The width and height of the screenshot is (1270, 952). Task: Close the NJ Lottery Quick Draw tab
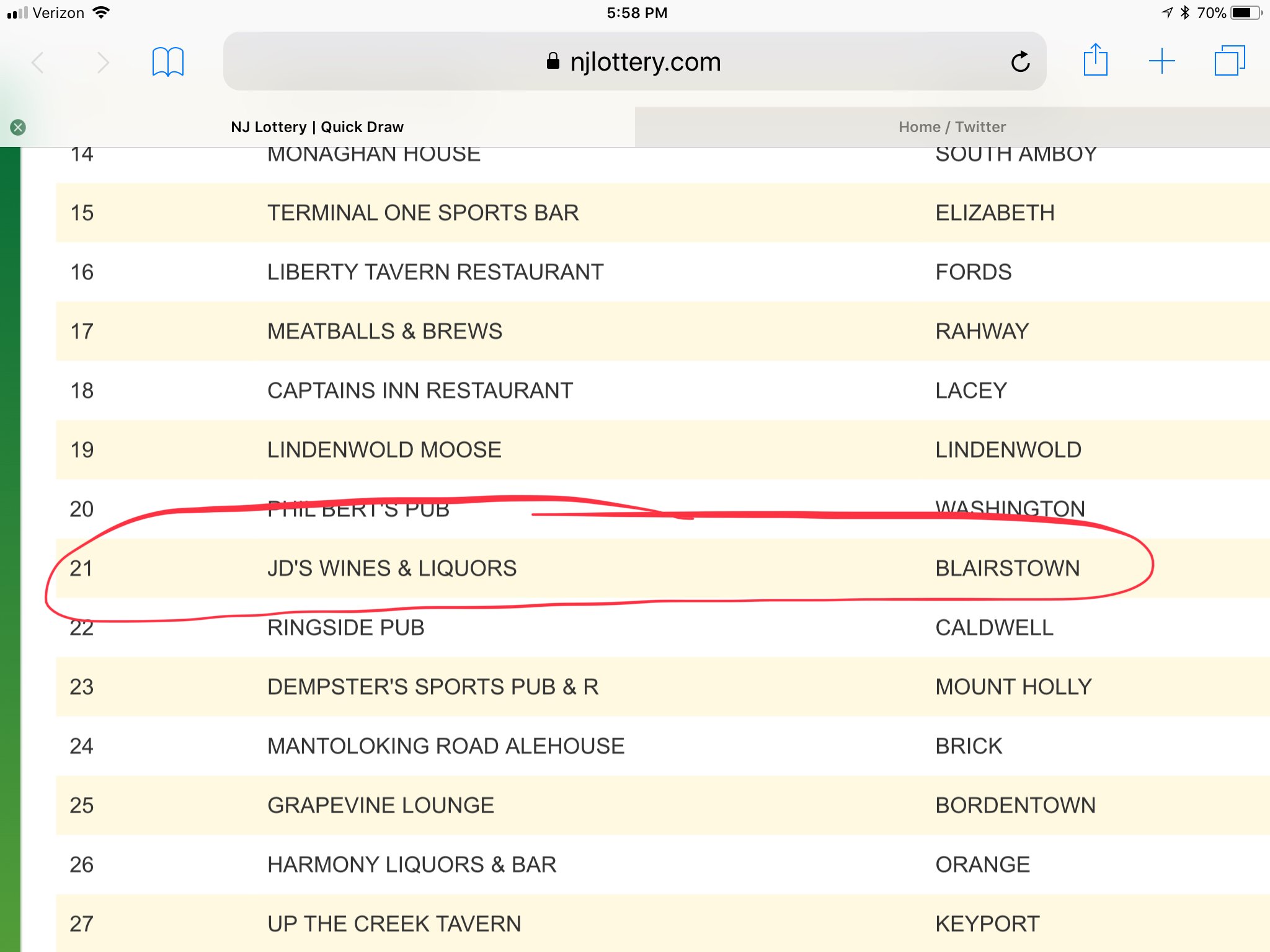[x=18, y=127]
